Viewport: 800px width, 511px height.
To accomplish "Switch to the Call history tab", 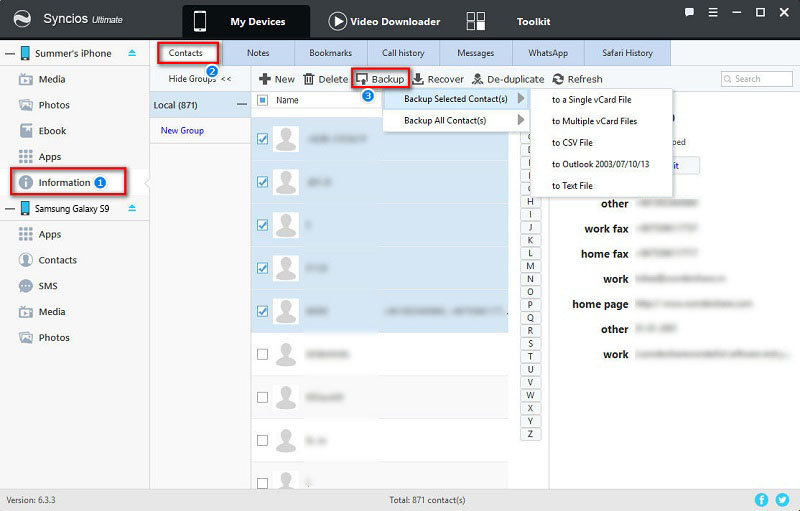I will coord(403,53).
